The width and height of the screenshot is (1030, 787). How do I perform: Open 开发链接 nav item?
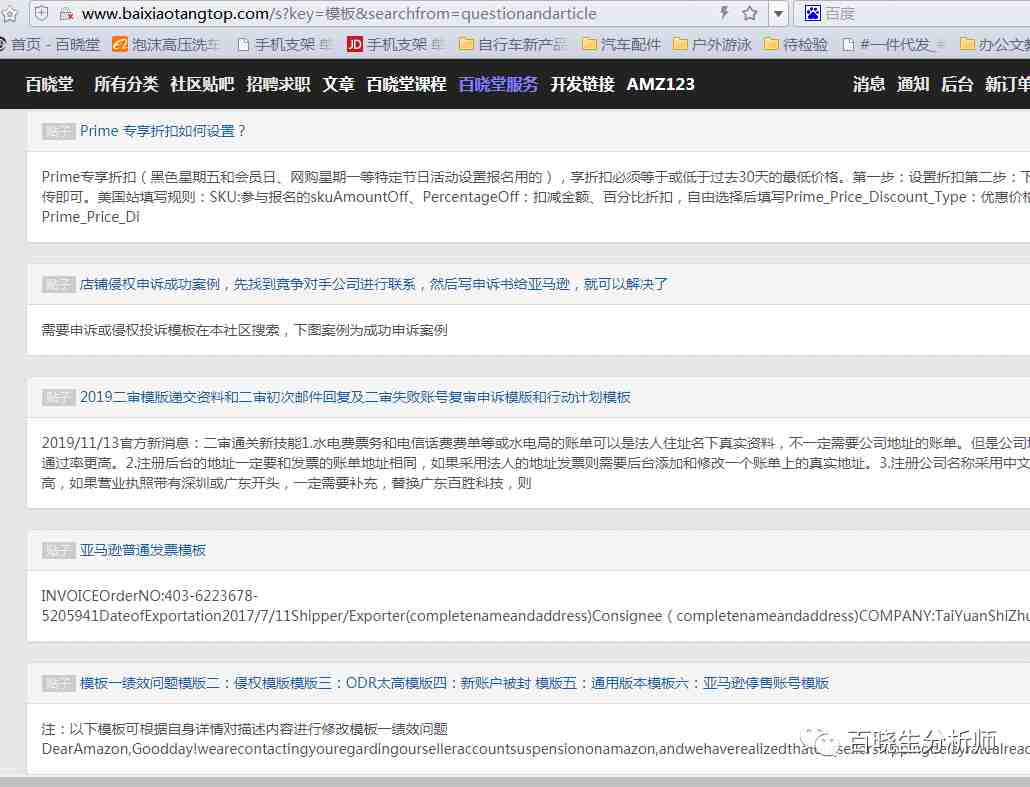click(x=582, y=84)
